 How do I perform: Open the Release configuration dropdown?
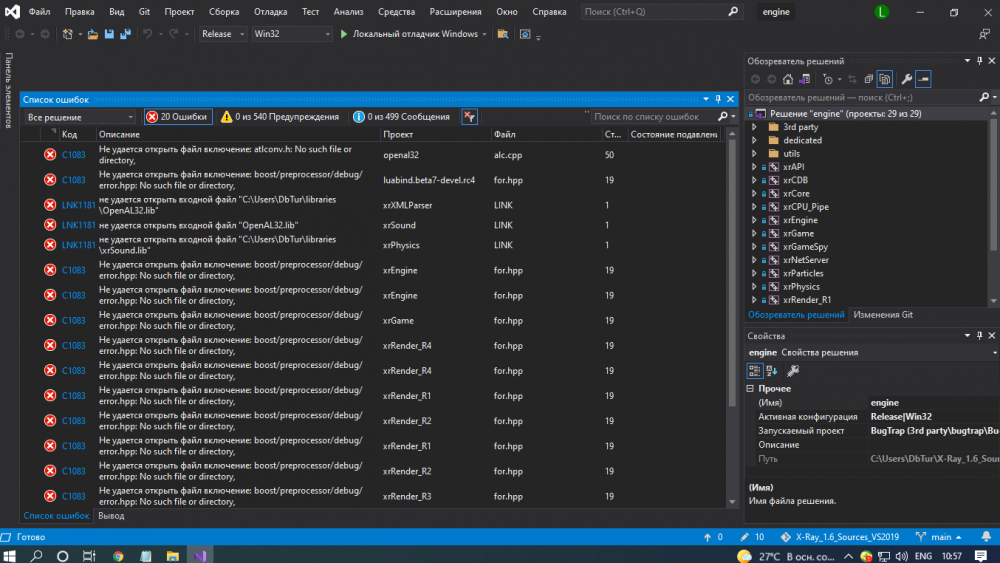click(x=222, y=34)
